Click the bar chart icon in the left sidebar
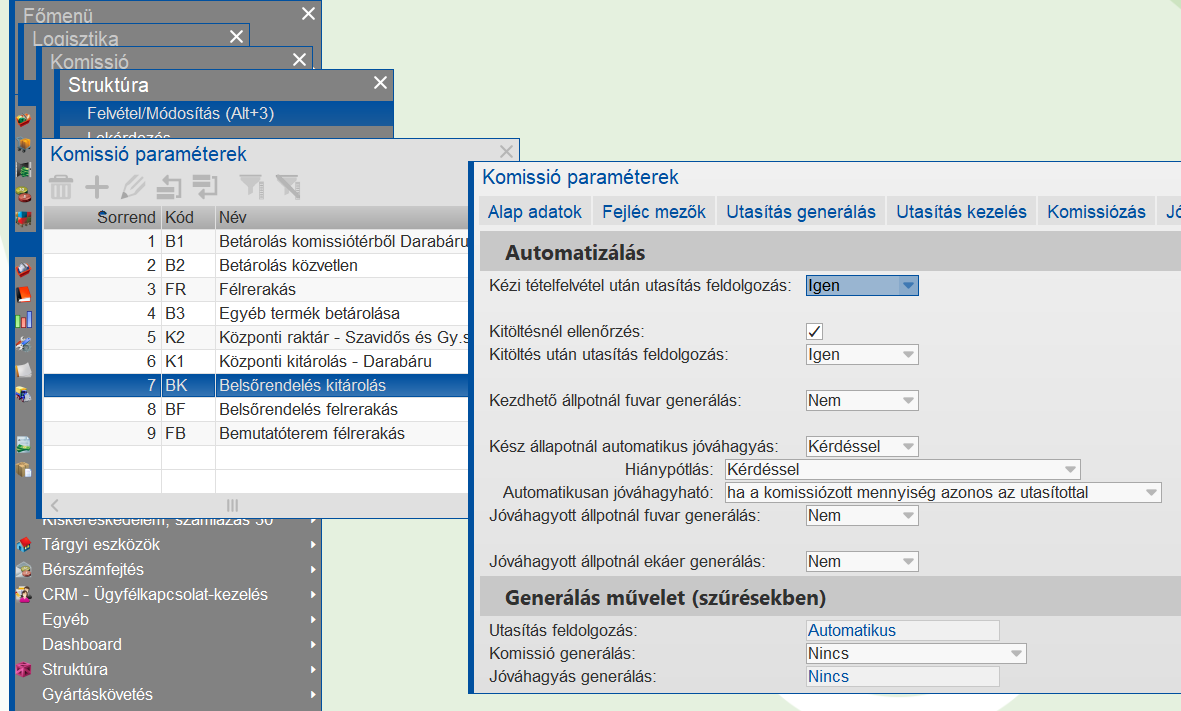 (x=25, y=322)
